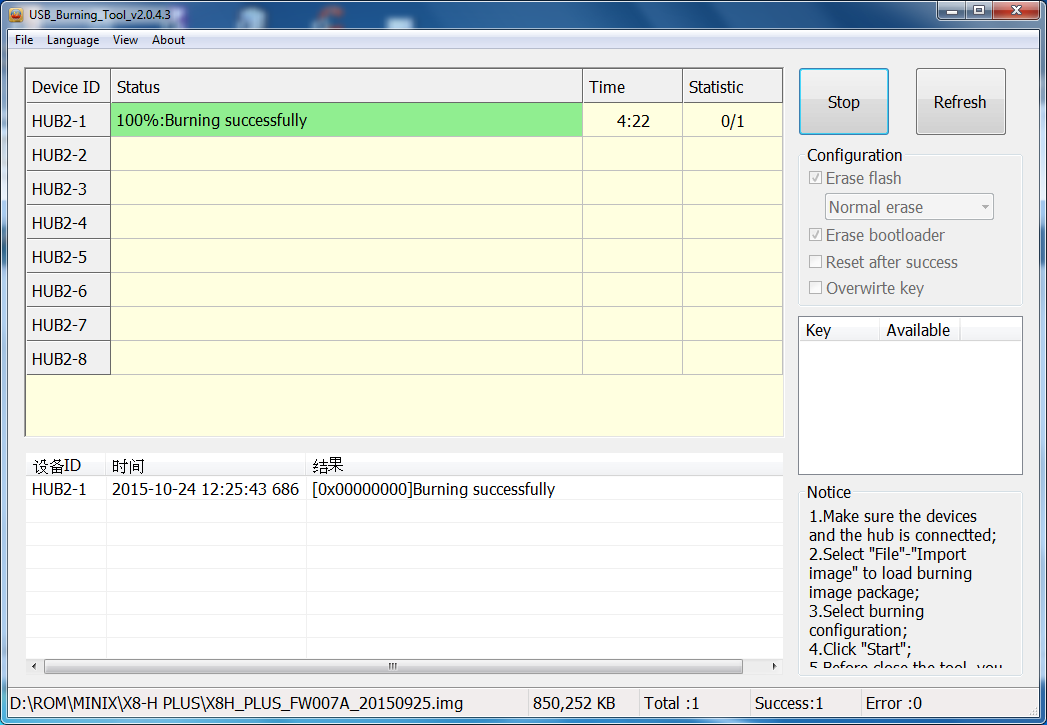The width and height of the screenshot is (1047, 725).
Task: Click the Available column header
Action: pos(918,330)
